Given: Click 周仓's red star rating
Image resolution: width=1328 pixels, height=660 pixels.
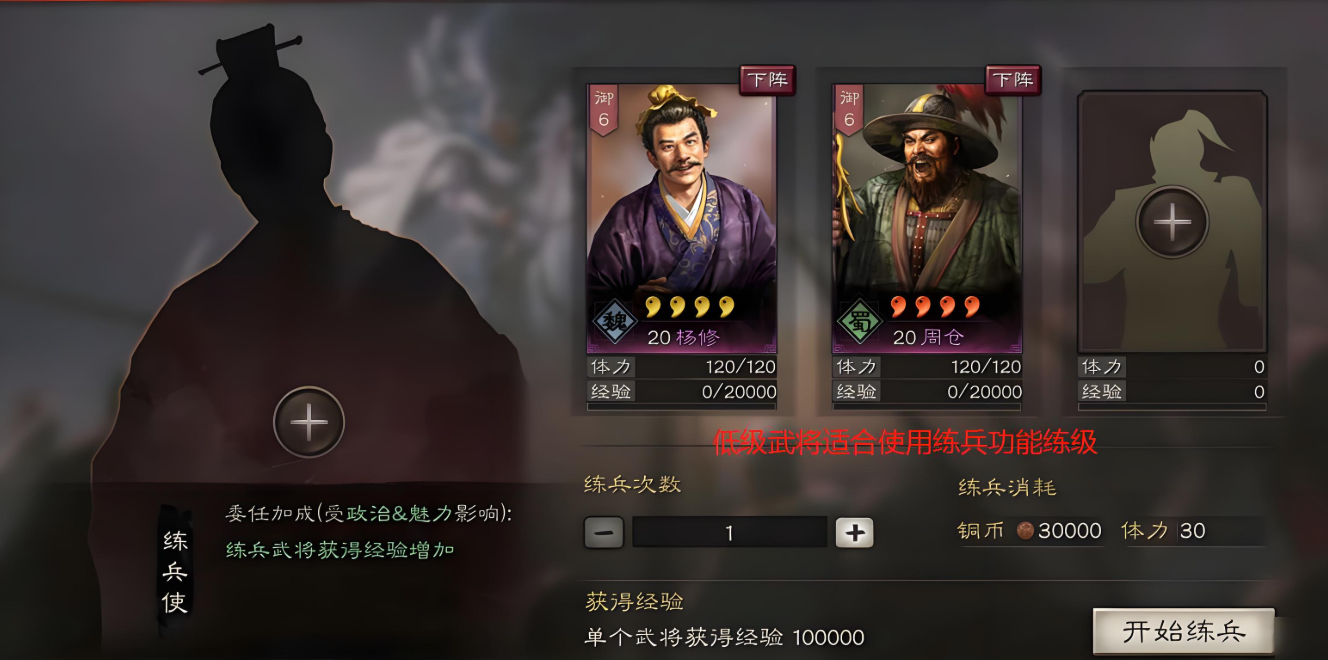Looking at the screenshot, I should point(935,305).
